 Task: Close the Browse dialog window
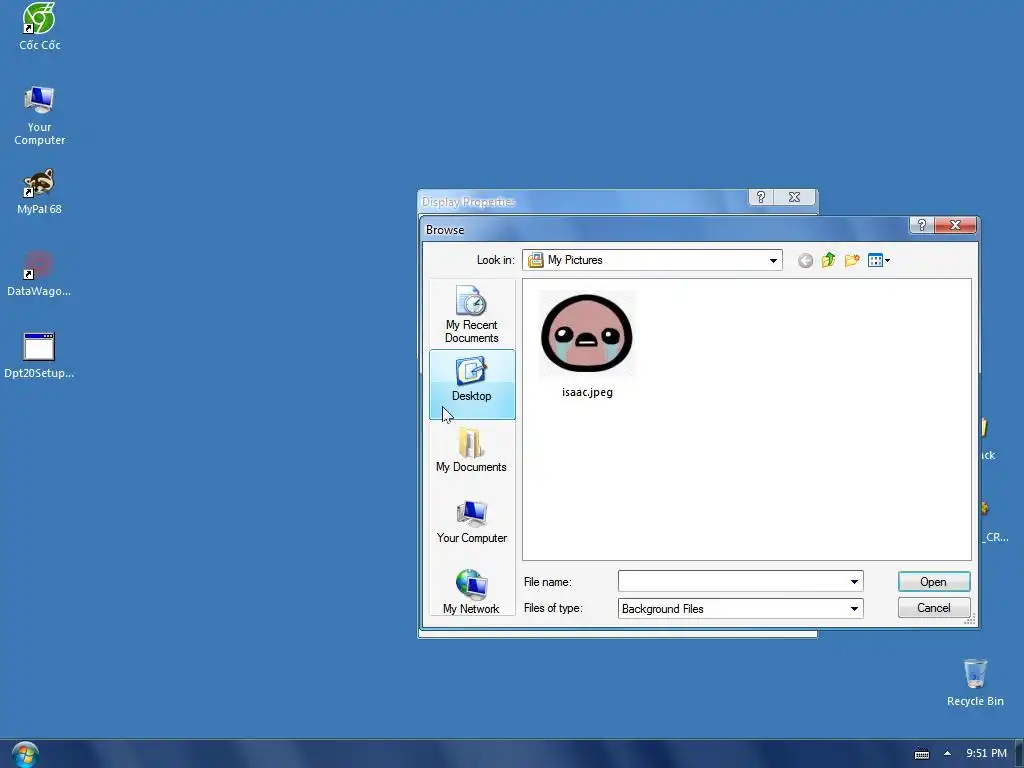[955, 225]
